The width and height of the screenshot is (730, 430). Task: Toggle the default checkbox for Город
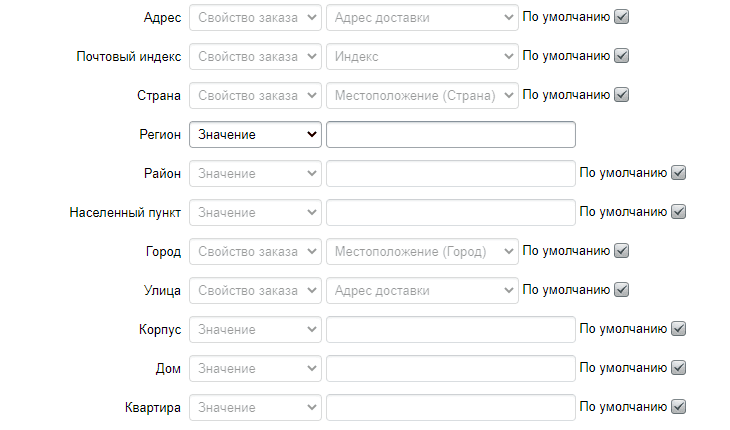pyautogui.click(x=622, y=251)
